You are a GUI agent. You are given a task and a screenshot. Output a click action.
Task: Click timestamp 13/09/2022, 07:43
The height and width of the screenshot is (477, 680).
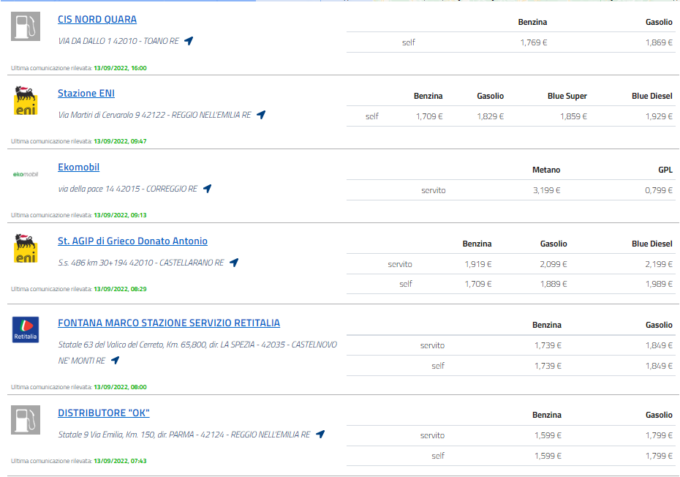[x=120, y=461]
